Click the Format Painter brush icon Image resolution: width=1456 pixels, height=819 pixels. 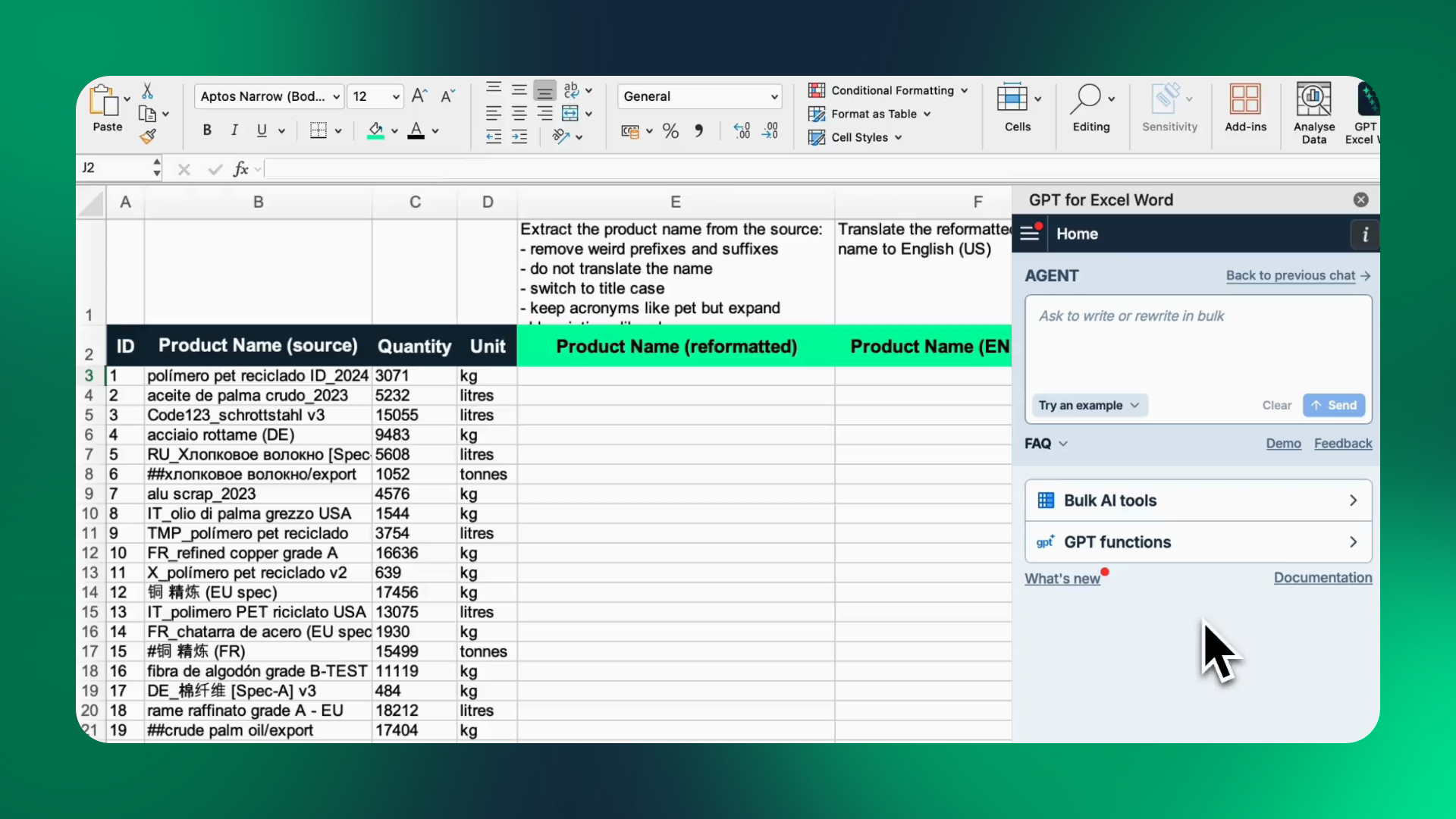pyautogui.click(x=148, y=136)
